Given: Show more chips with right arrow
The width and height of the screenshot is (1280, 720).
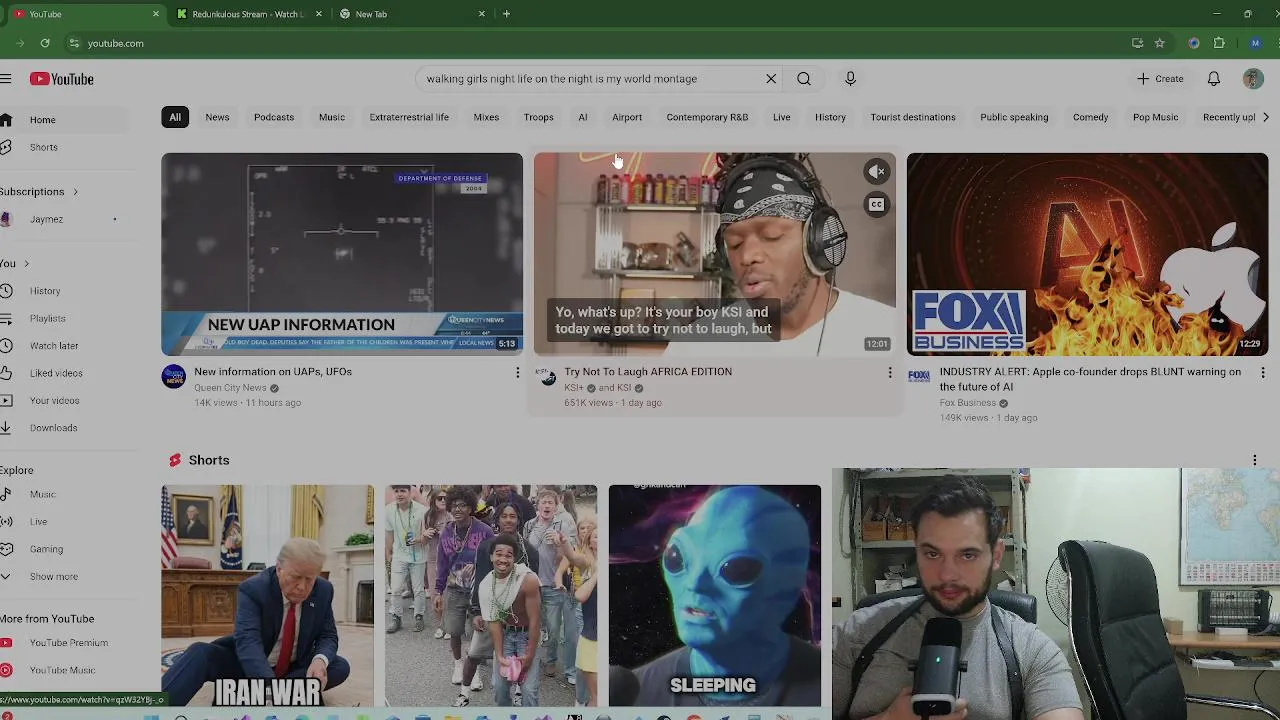Looking at the screenshot, I should click(x=1266, y=117).
